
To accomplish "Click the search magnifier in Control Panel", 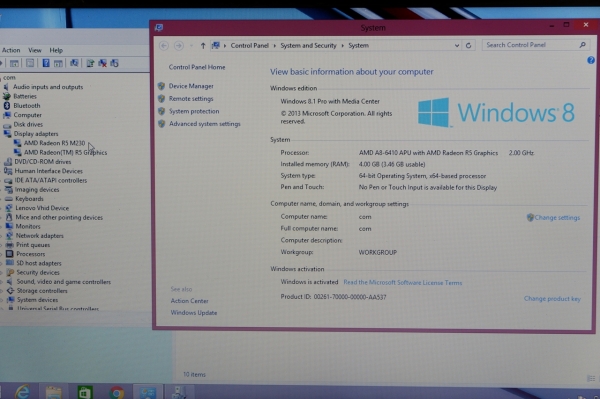I will (x=582, y=45).
